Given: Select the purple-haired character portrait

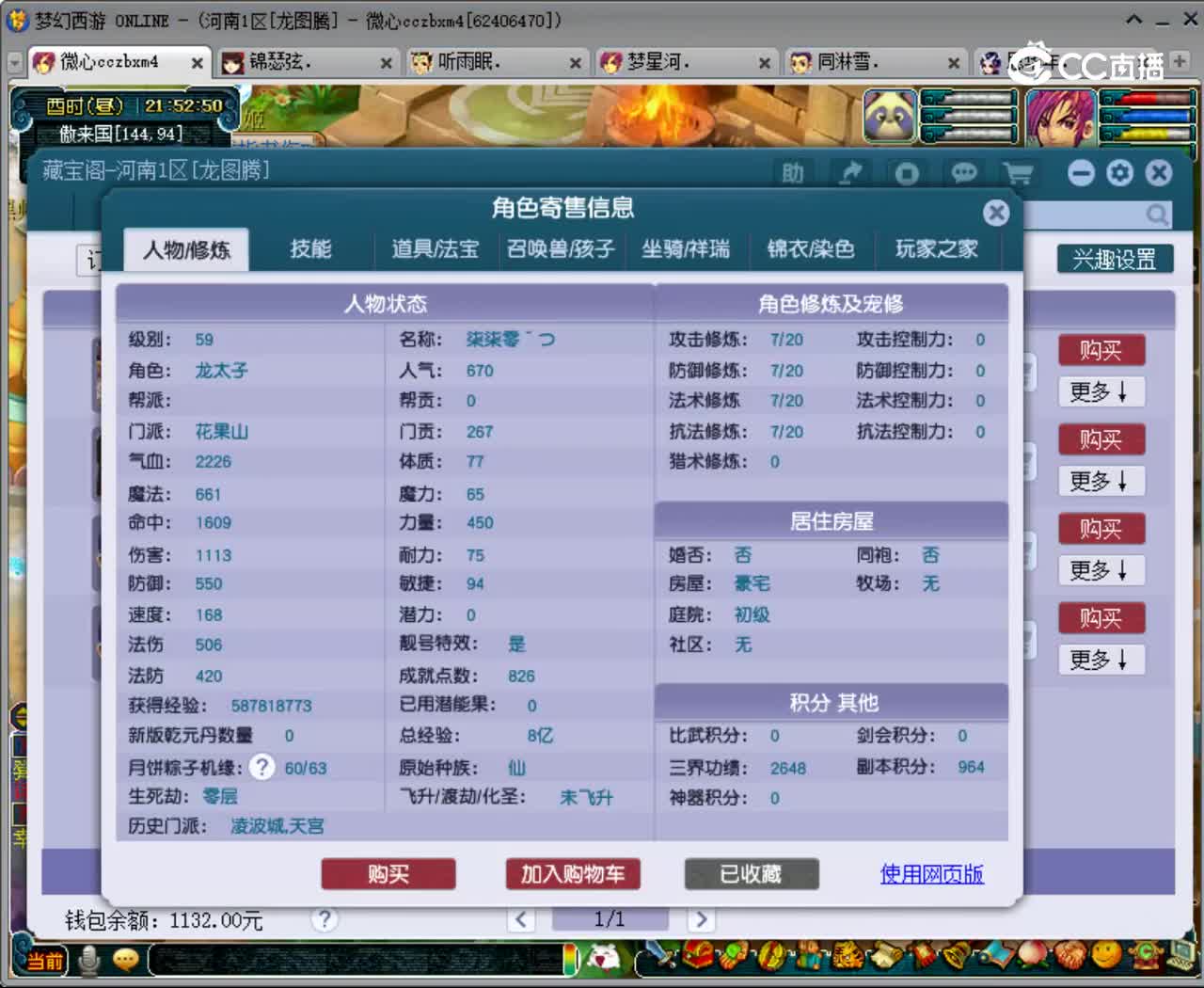Looking at the screenshot, I should click(1060, 117).
